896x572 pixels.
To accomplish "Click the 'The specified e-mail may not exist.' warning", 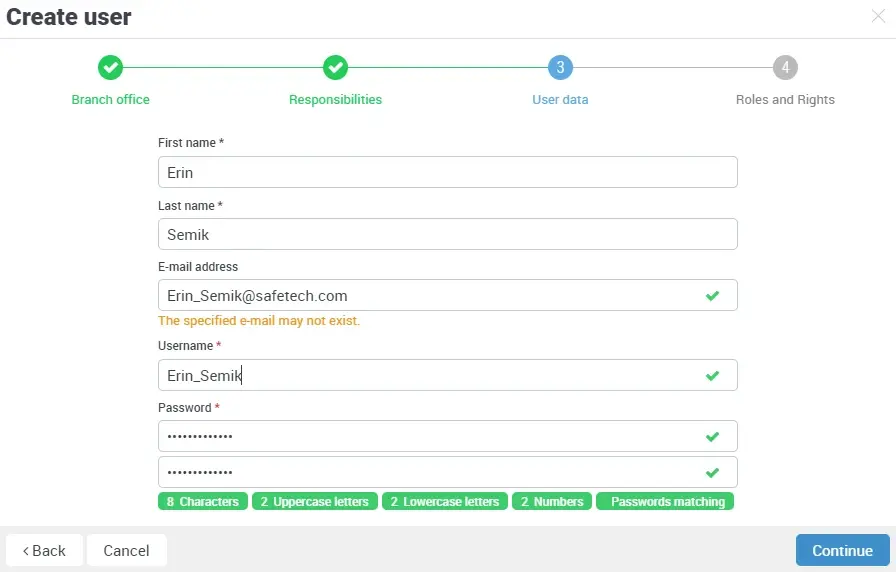I will tap(259, 321).
